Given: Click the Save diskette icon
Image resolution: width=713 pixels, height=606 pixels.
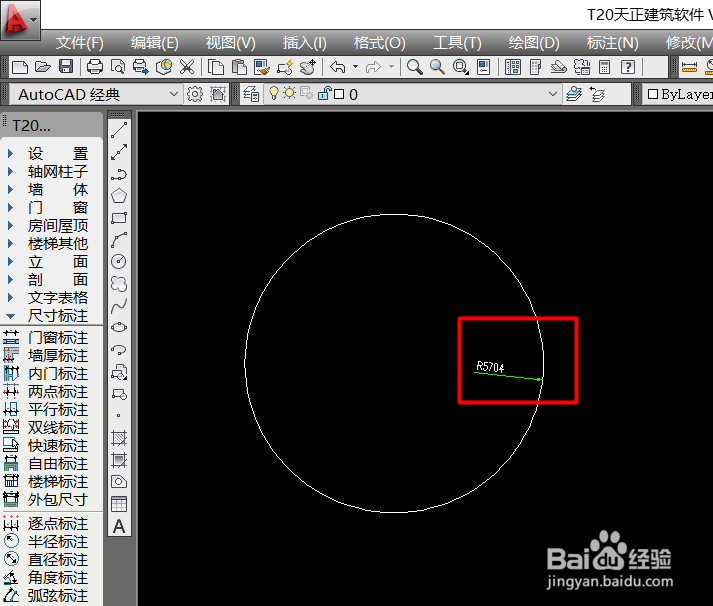Looking at the screenshot, I should (66, 67).
